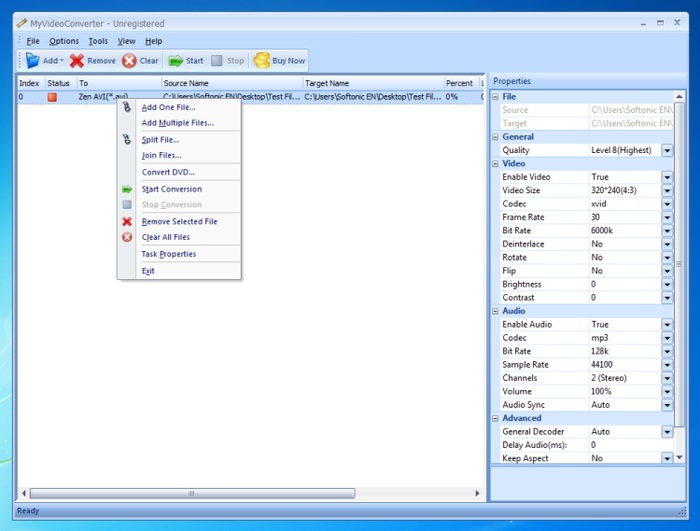Open the Deinterlace dropdown
This screenshot has width=700, height=531.
[667, 244]
